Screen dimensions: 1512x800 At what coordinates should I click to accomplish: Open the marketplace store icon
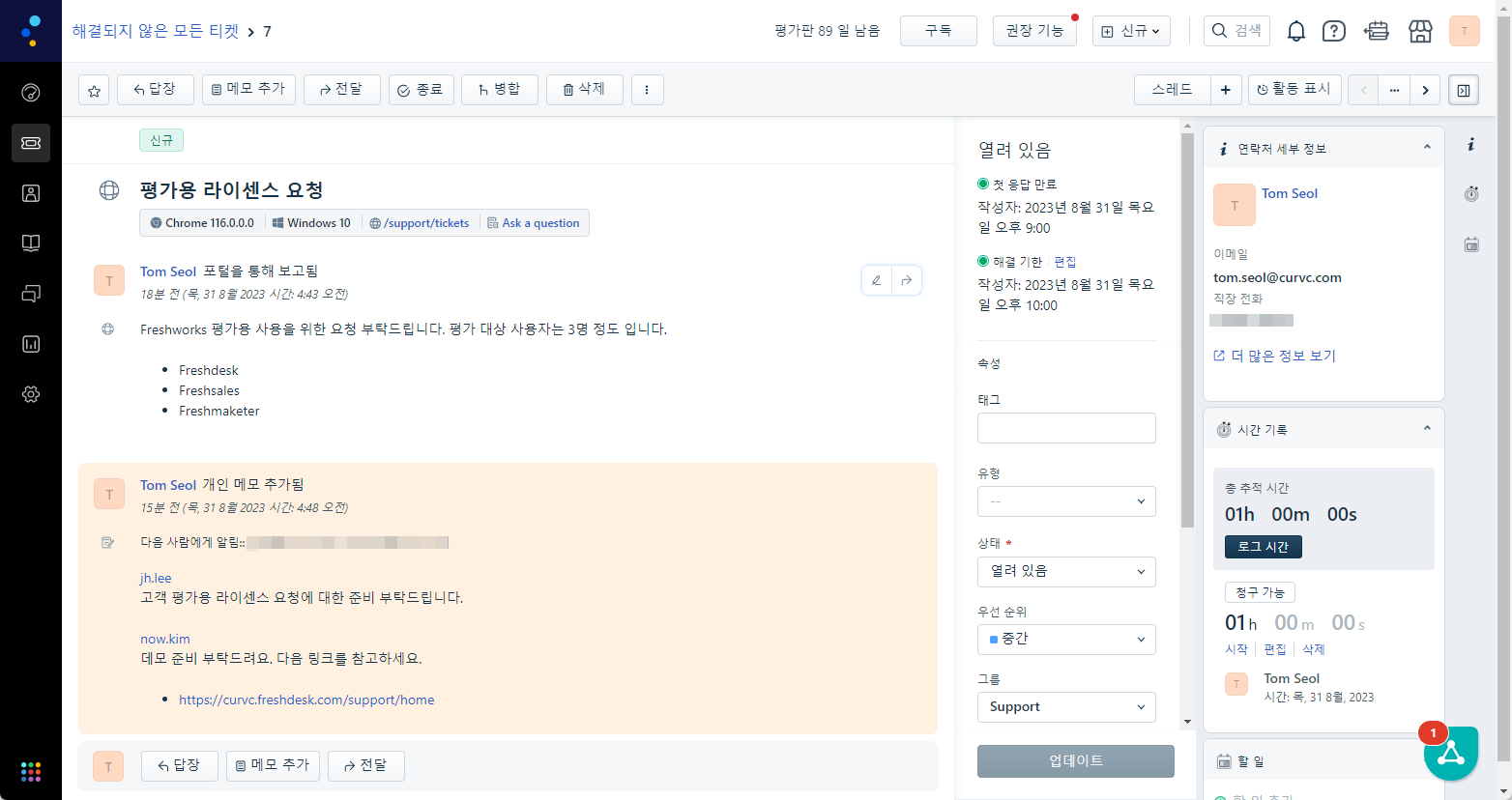1420,31
